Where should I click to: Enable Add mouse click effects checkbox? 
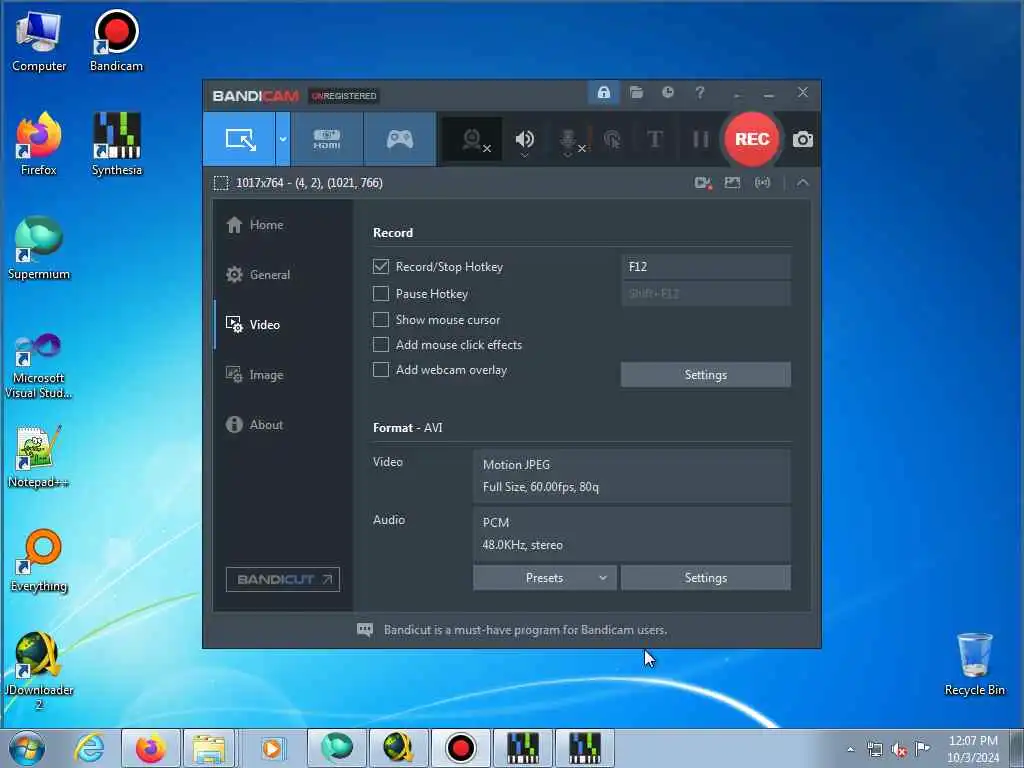tap(381, 344)
